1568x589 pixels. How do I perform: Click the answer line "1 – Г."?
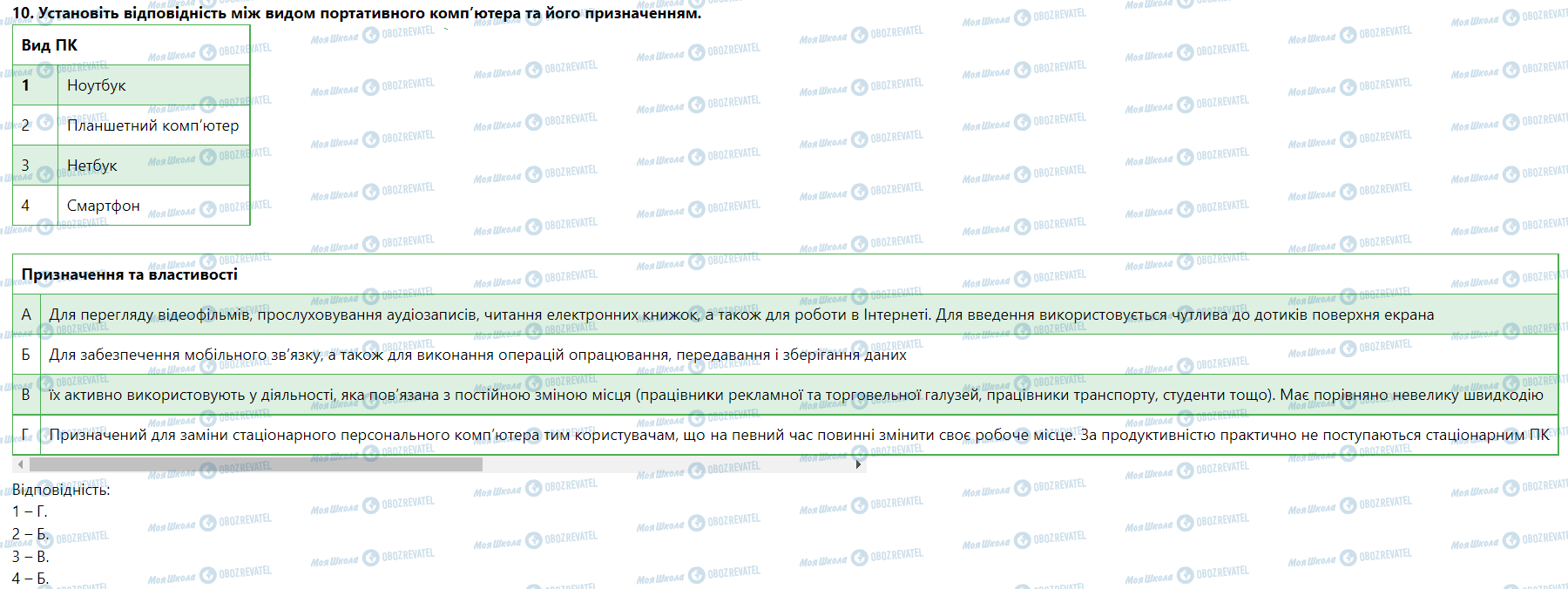pyautogui.click(x=30, y=511)
